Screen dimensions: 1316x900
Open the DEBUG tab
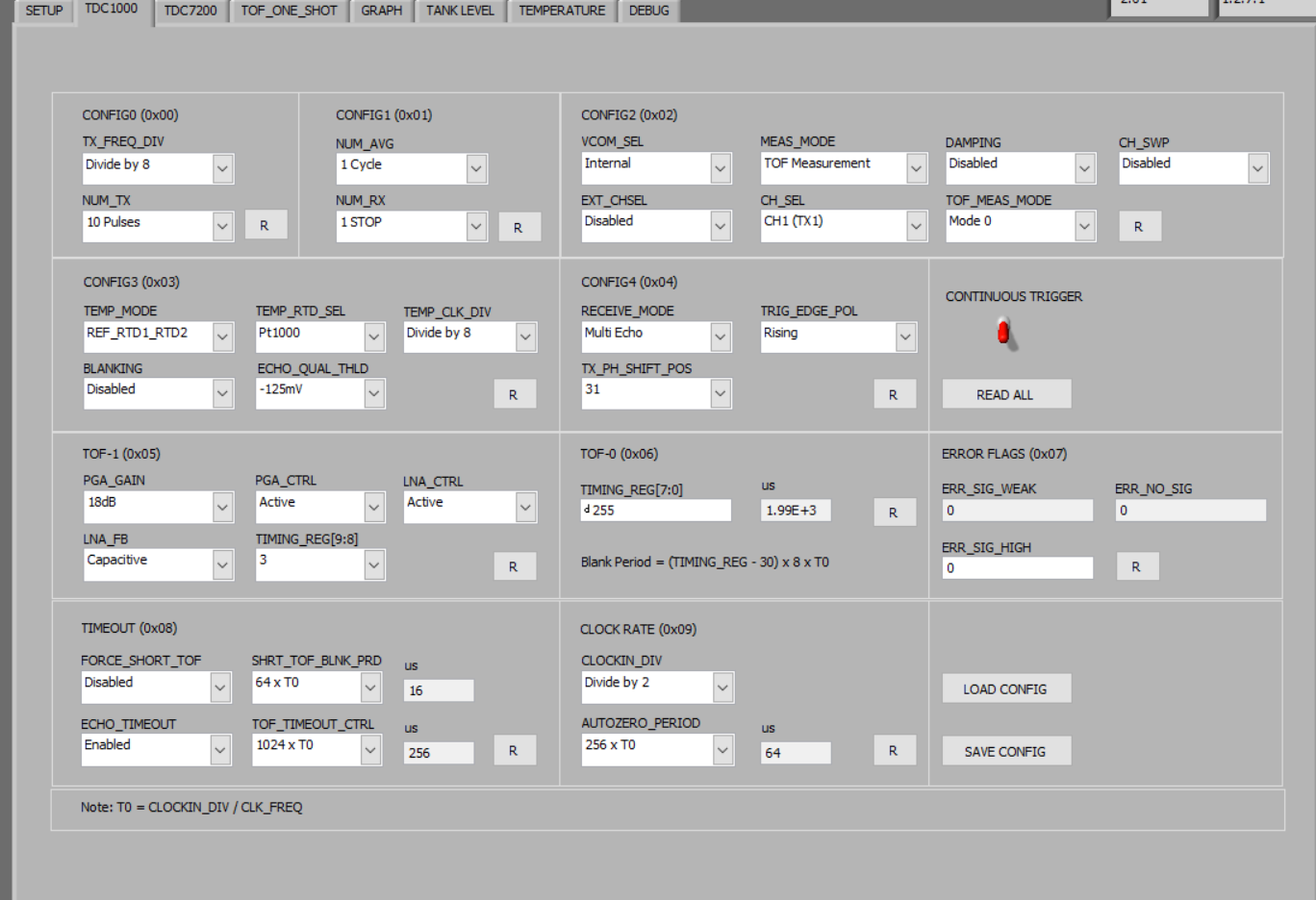click(649, 11)
